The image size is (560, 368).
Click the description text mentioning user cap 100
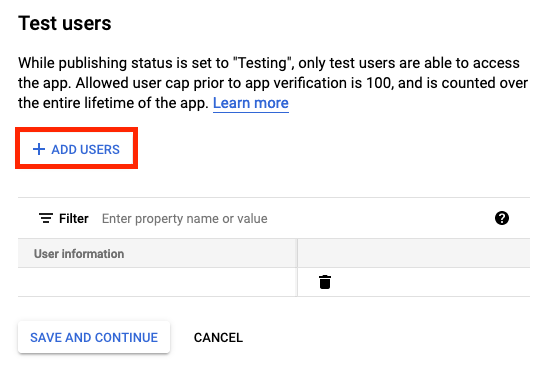click(273, 83)
